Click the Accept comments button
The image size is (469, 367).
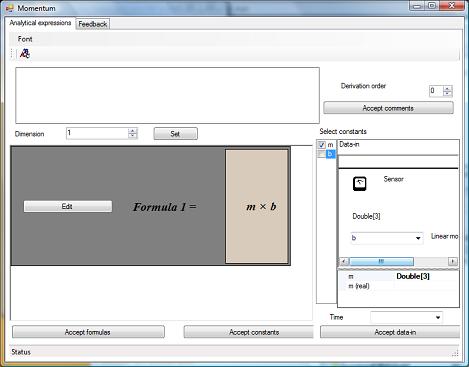click(388, 108)
